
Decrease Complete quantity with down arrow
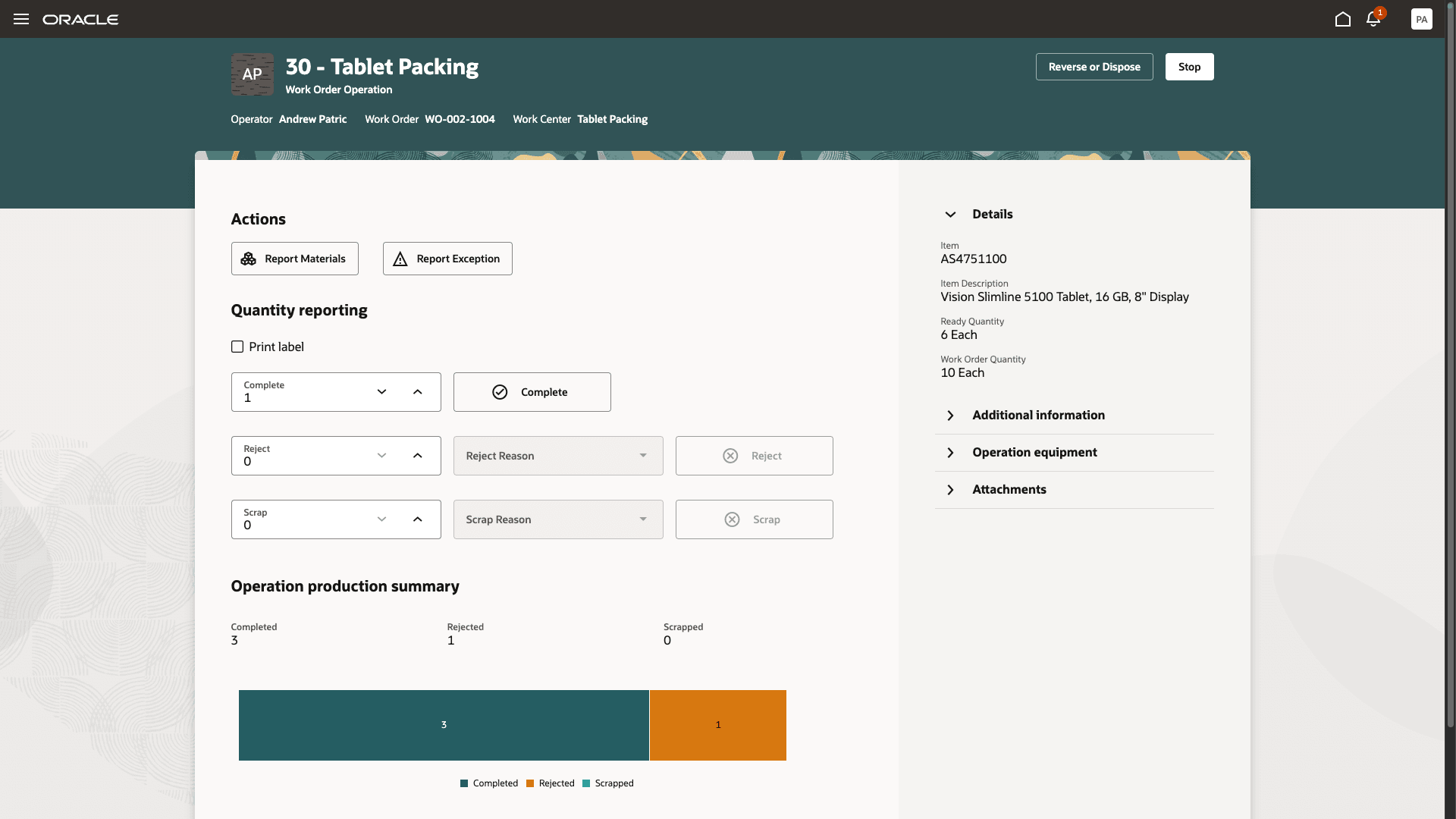pos(381,392)
